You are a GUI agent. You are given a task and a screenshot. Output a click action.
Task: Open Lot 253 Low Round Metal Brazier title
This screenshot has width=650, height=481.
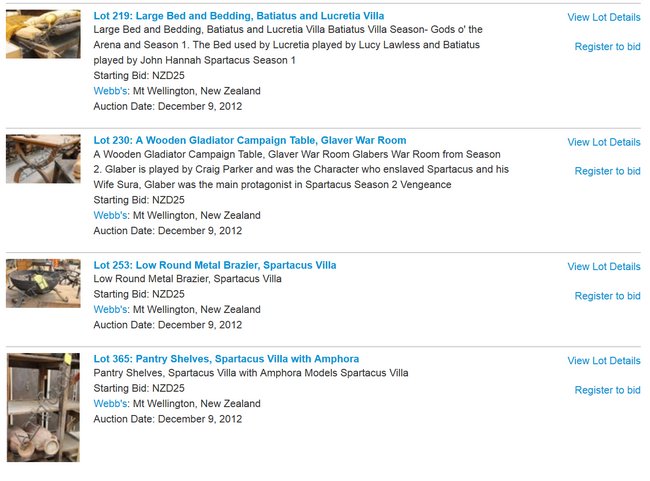[x=215, y=265]
